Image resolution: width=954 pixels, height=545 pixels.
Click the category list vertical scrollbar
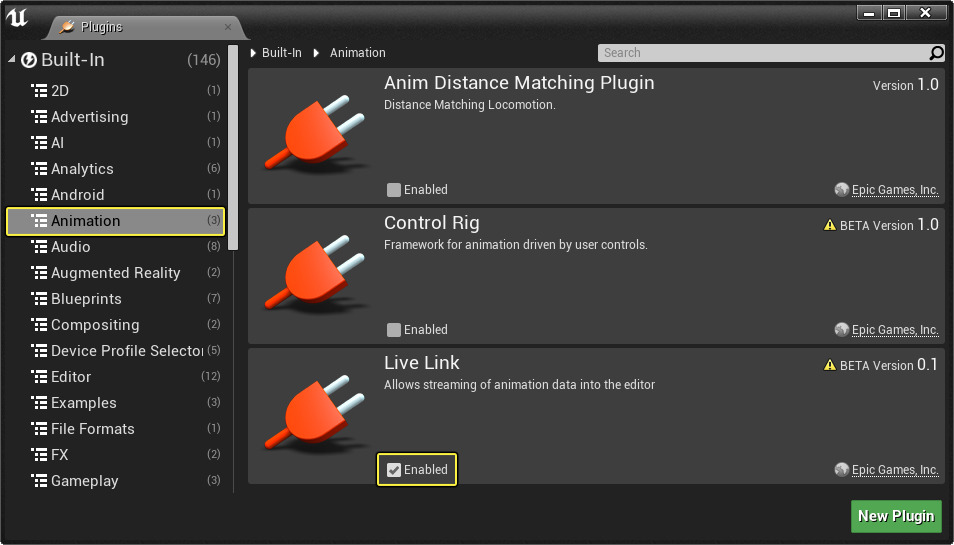pyautogui.click(x=233, y=150)
